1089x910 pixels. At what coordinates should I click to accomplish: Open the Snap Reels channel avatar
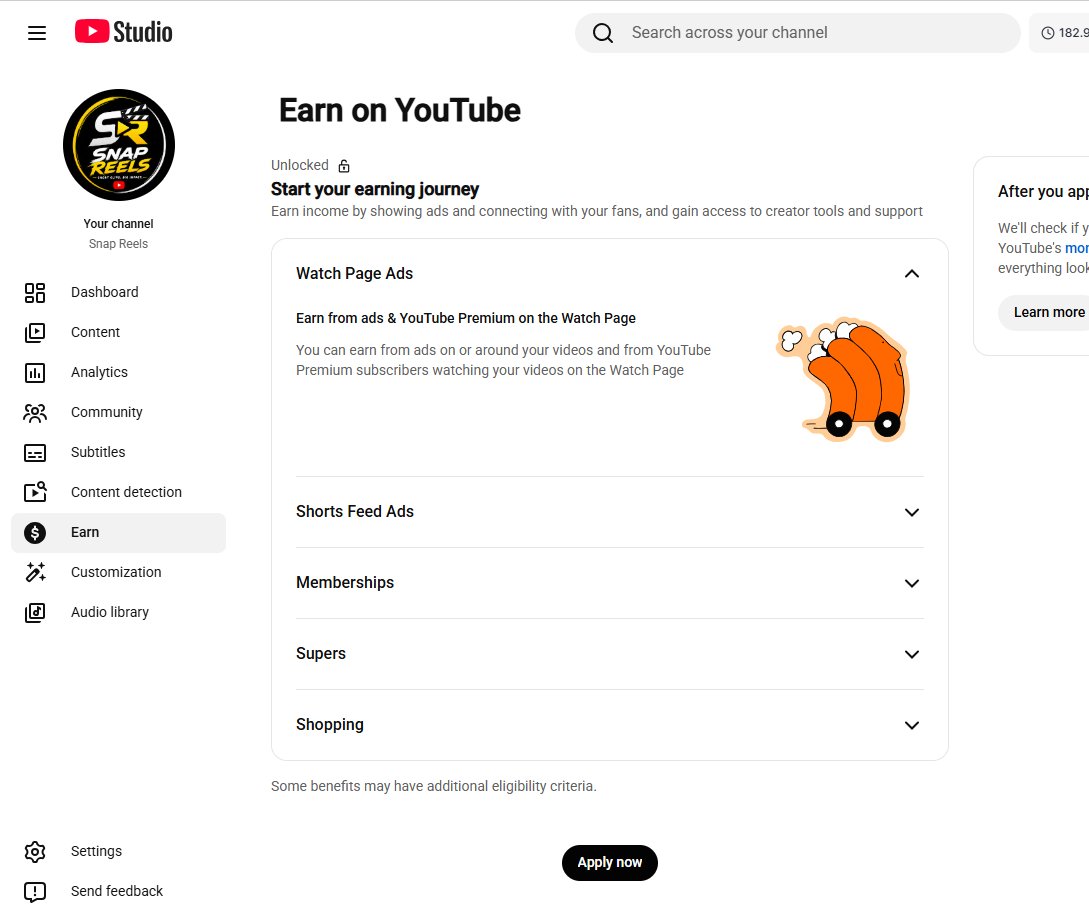point(119,145)
